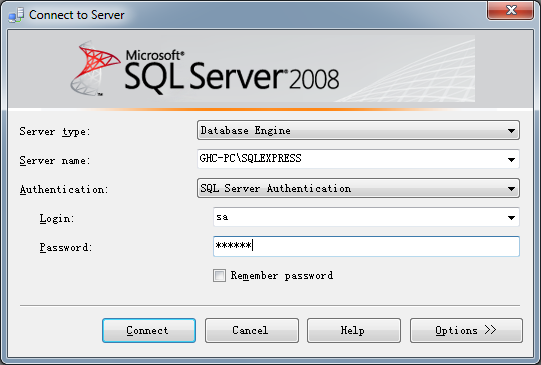Expand the Options >> settings
The height and width of the screenshot is (365, 541).
[x=466, y=330]
